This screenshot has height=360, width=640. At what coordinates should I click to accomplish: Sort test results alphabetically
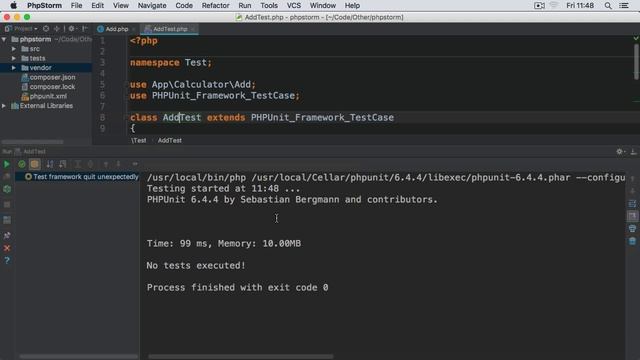(x=50, y=164)
